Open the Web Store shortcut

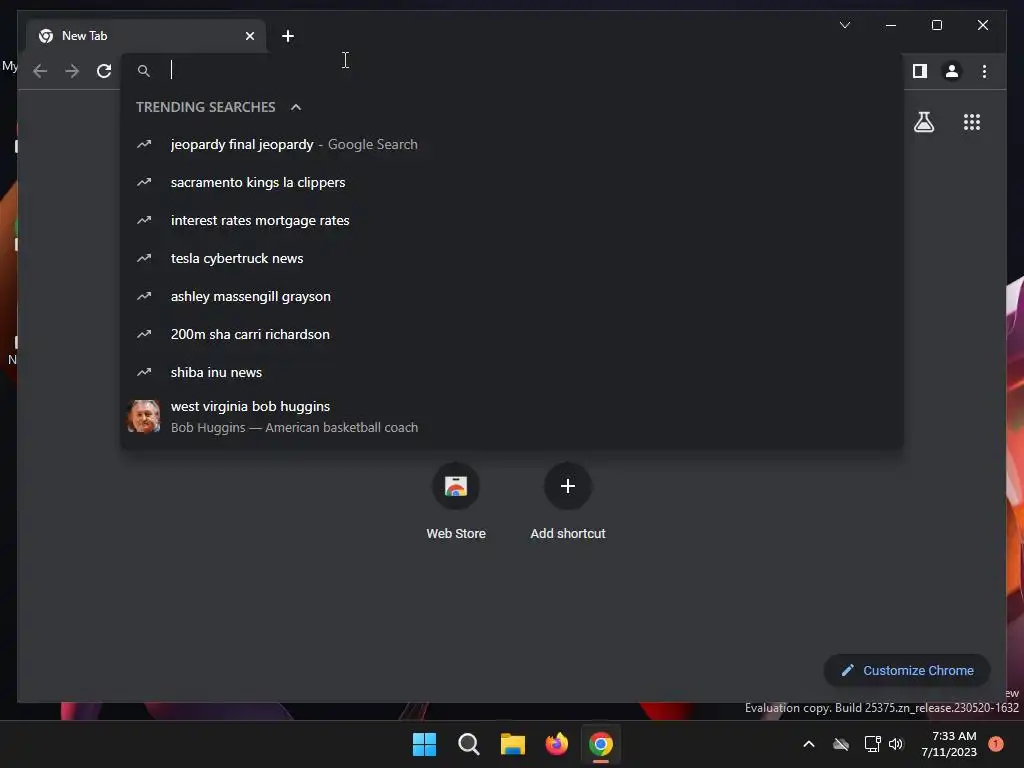pos(456,501)
